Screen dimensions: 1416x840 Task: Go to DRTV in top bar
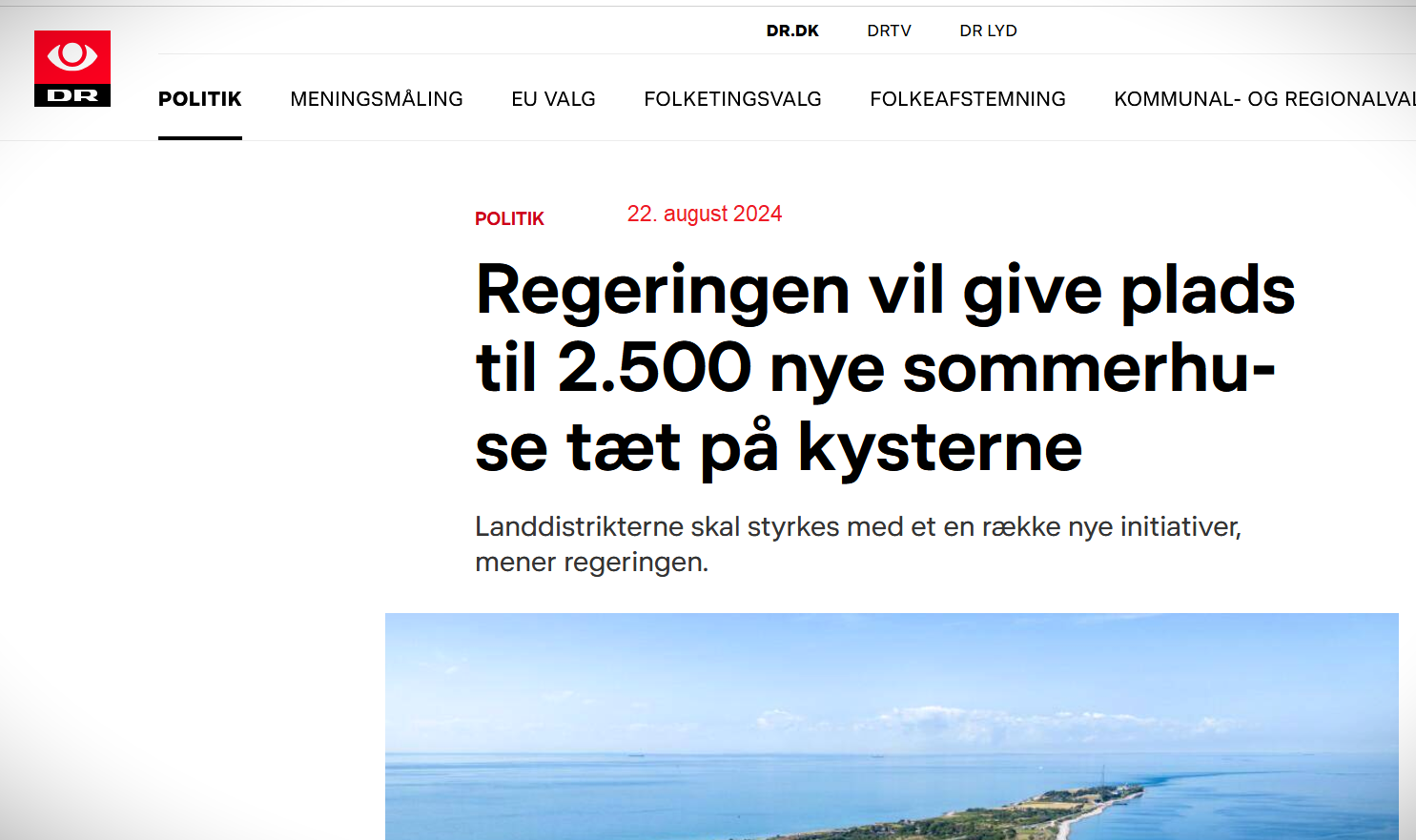[x=889, y=31]
